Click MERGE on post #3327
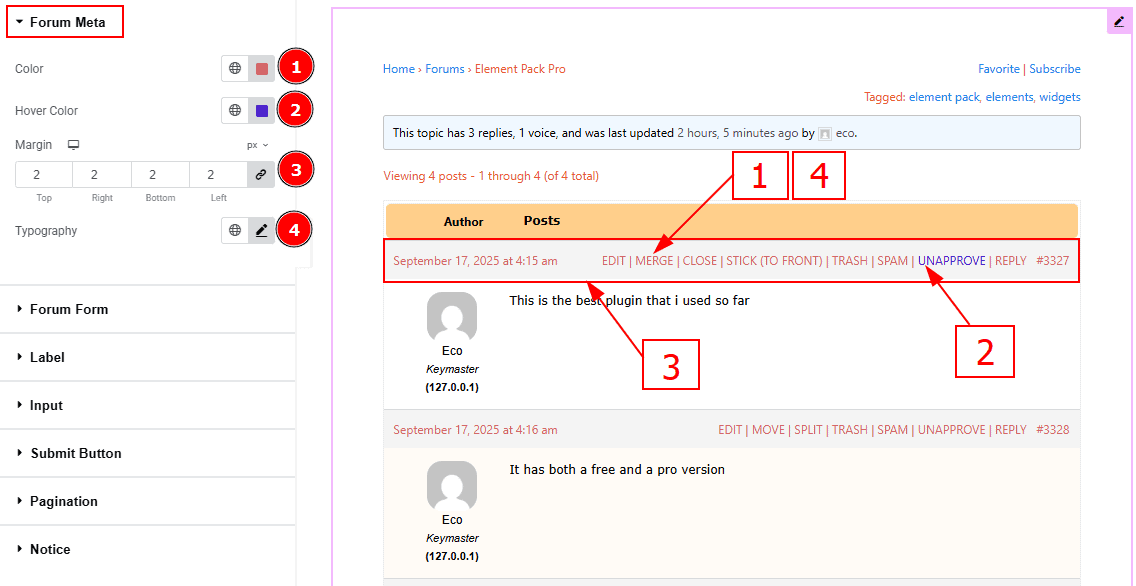The image size is (1136, 586). click(654, 261)
